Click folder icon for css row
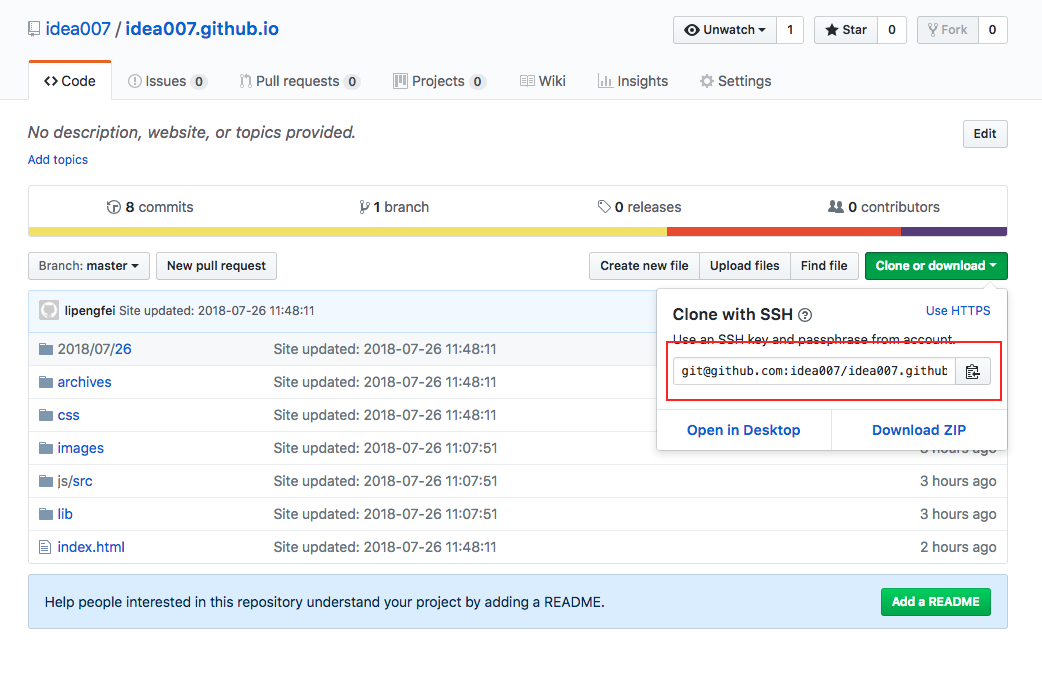1042x676 pixels. click(x=46, y=415)
